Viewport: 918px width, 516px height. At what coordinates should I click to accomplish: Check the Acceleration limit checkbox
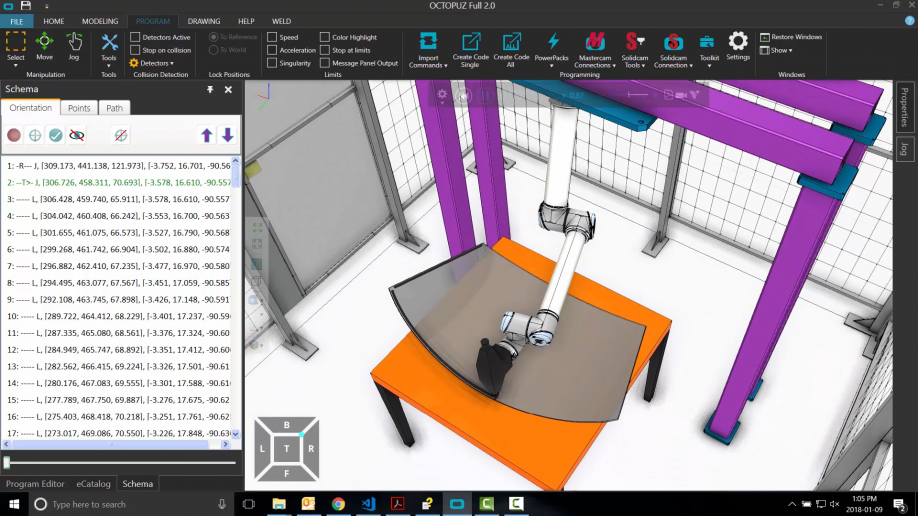[x=272, y=50]
